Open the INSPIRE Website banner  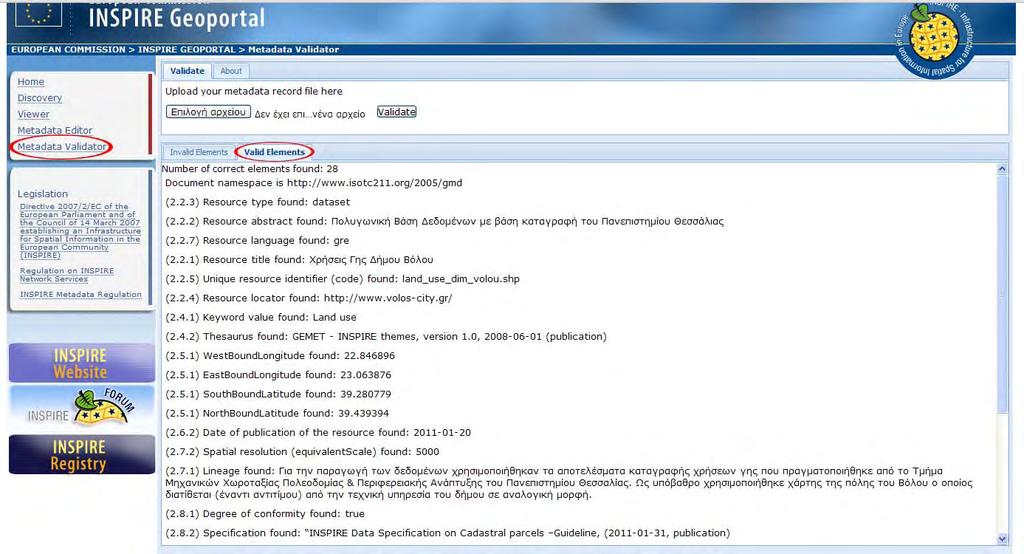pyautogui.click(x=82, y=363)
